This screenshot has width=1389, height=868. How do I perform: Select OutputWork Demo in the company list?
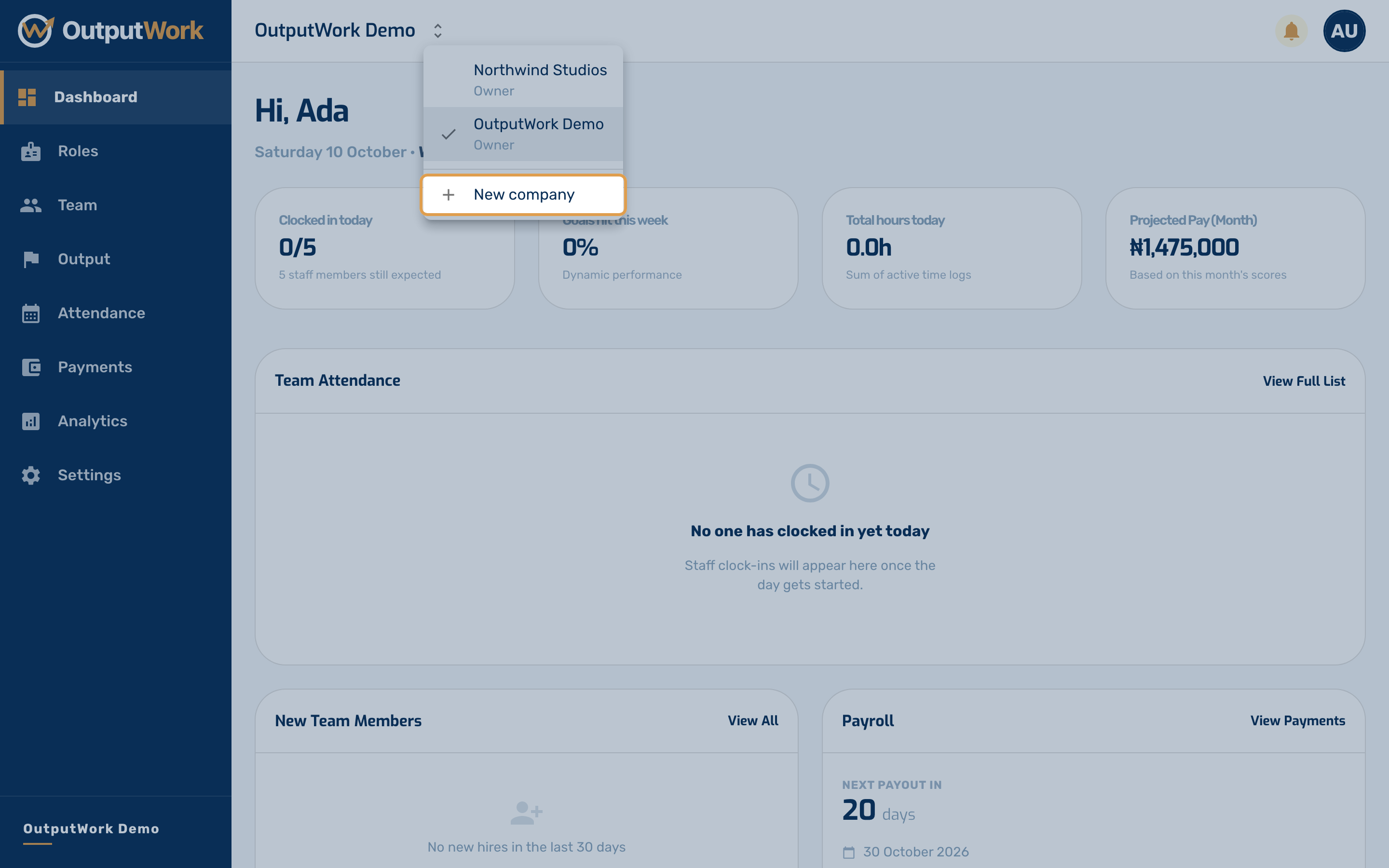[523, 134]
